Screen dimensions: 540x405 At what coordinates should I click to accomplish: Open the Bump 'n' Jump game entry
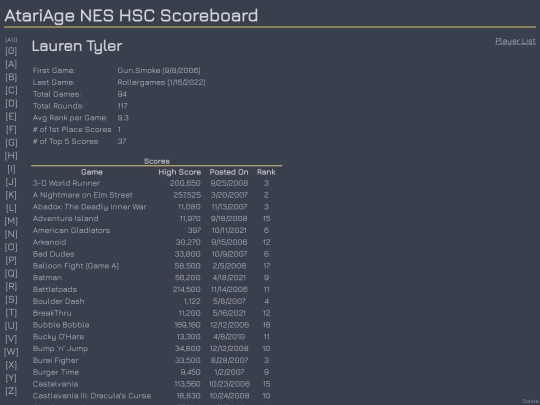60,349
